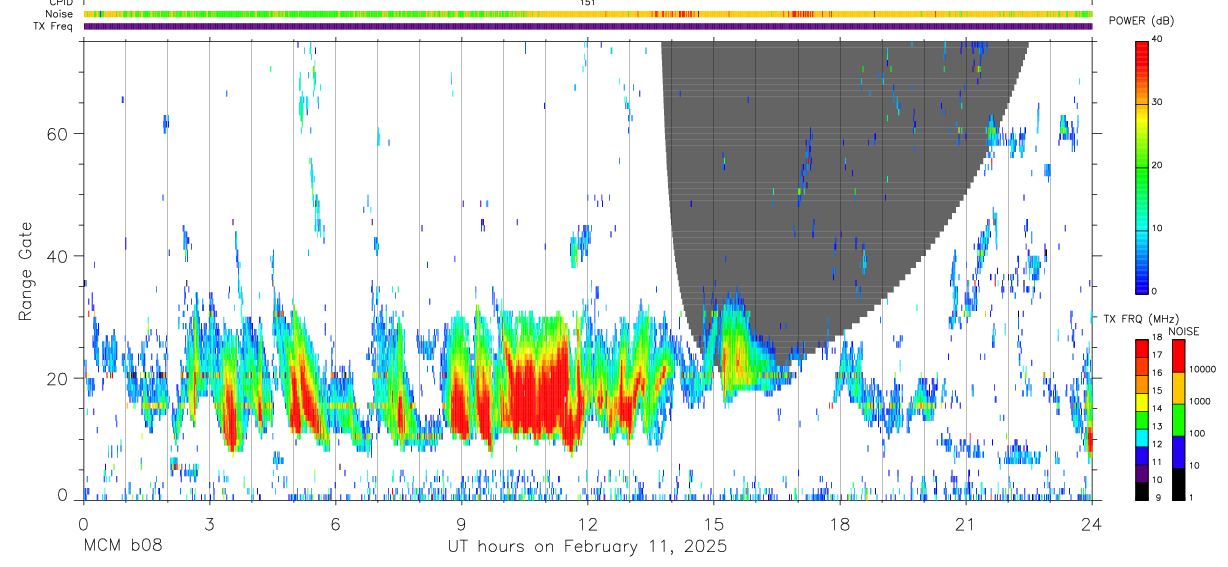
Task: Click the '30' tick on the power color bar
Action: tap(1157, 103)
